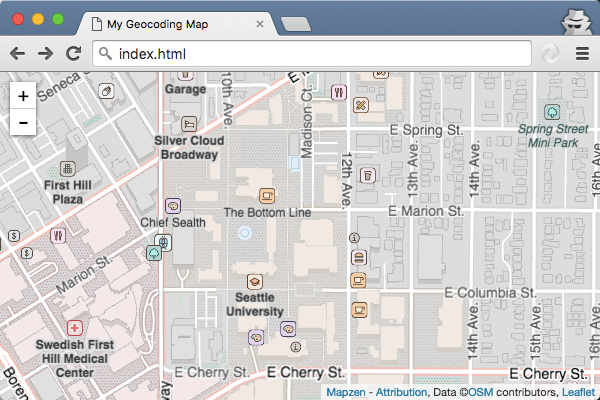Open the OSM contributors link

click(x=481, y=392)
